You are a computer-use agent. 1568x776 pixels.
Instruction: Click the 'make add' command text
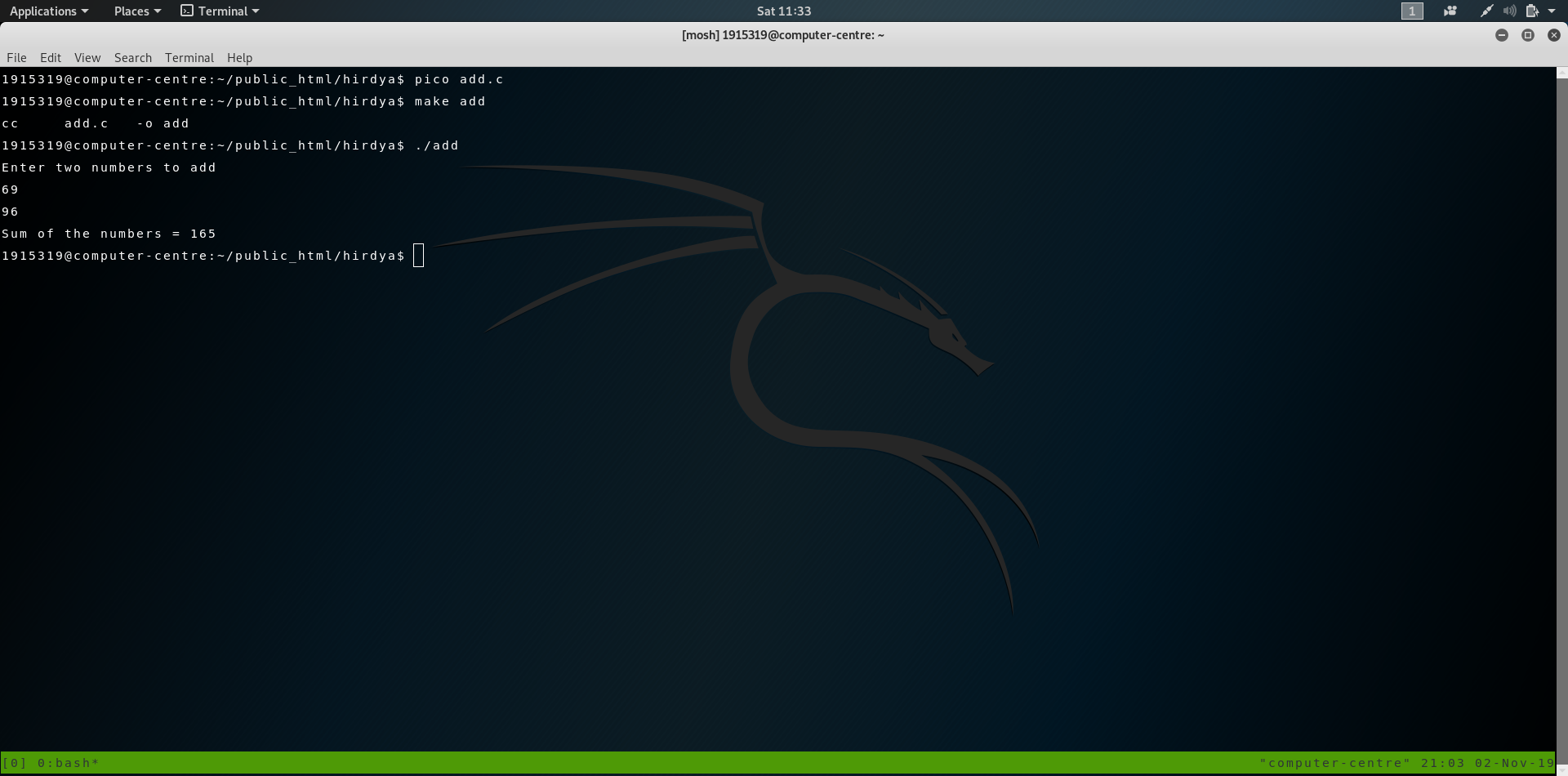click(450, 101)
